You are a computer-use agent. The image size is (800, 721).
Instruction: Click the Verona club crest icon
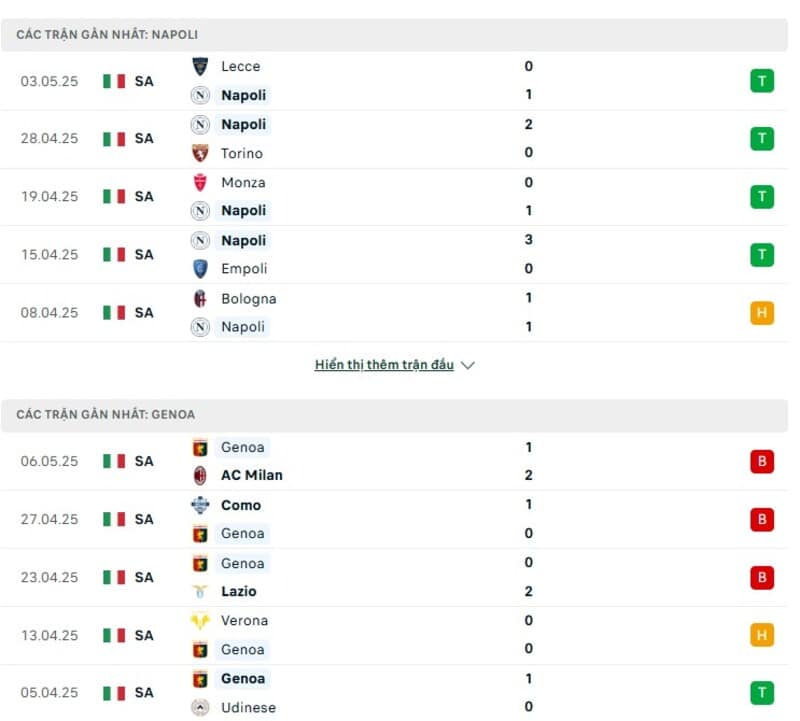point(200,620)
